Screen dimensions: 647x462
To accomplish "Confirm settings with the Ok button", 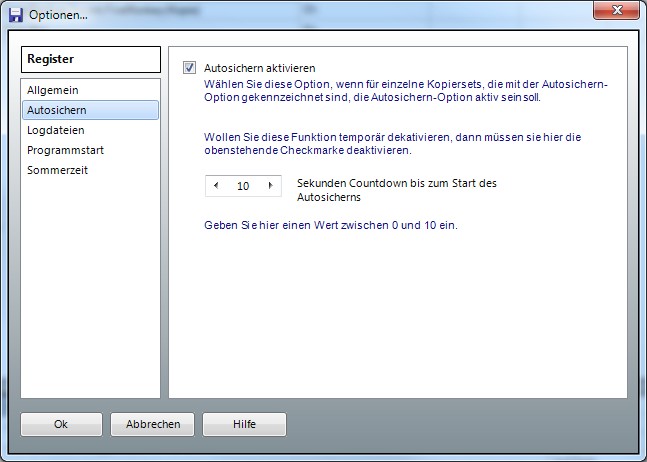I will (x=61, y=424).
